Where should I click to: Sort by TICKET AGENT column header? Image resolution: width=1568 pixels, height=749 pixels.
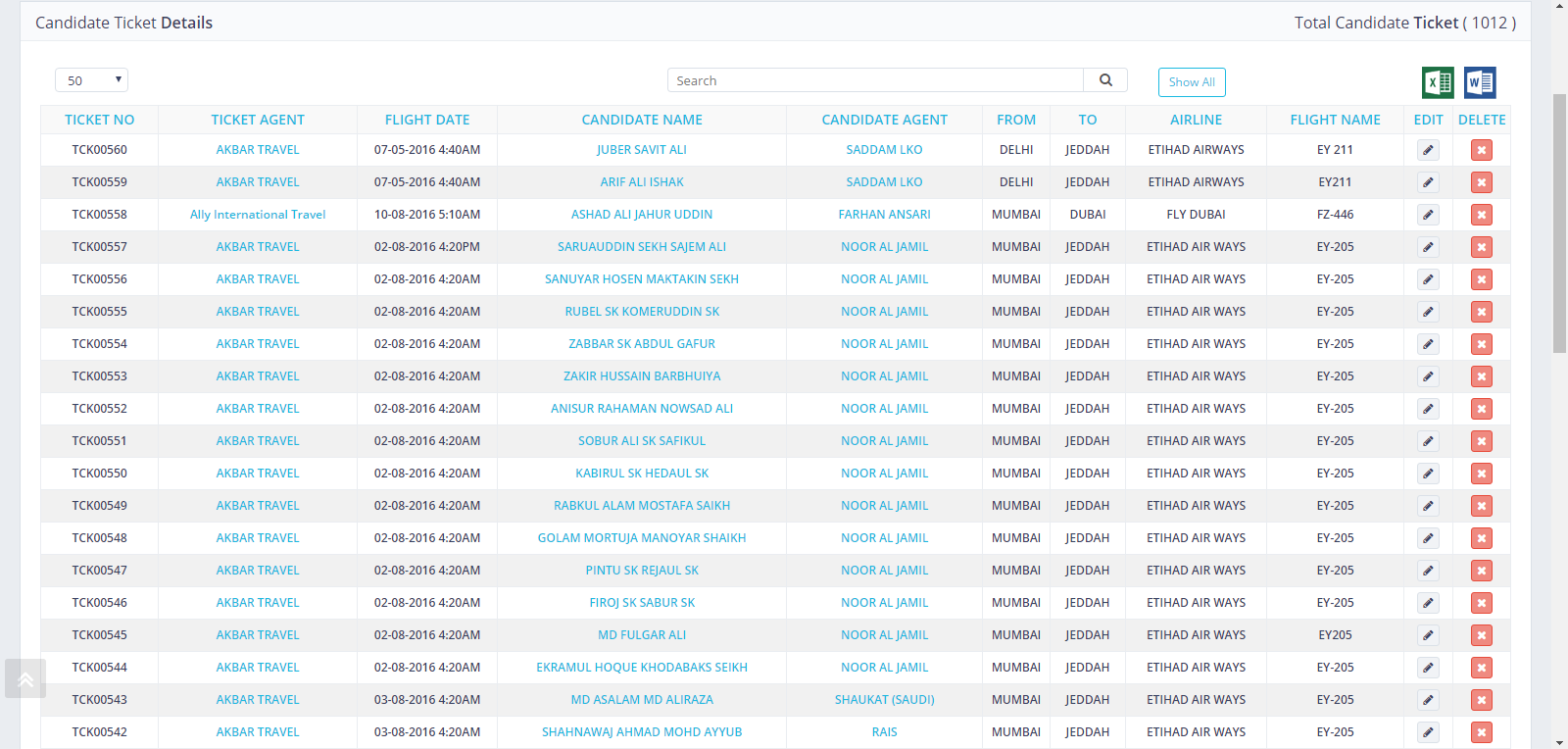point(258,120)
